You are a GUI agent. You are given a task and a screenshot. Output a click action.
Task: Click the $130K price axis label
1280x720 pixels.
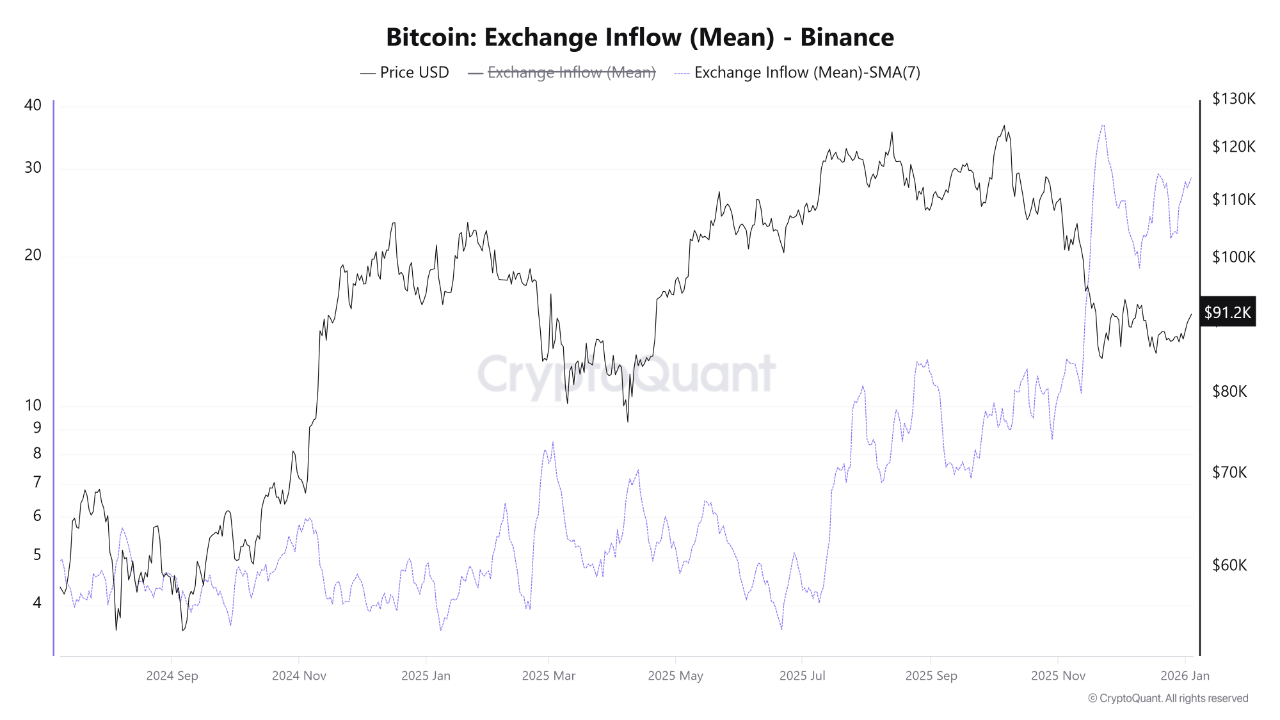[x=1232, y=99]
